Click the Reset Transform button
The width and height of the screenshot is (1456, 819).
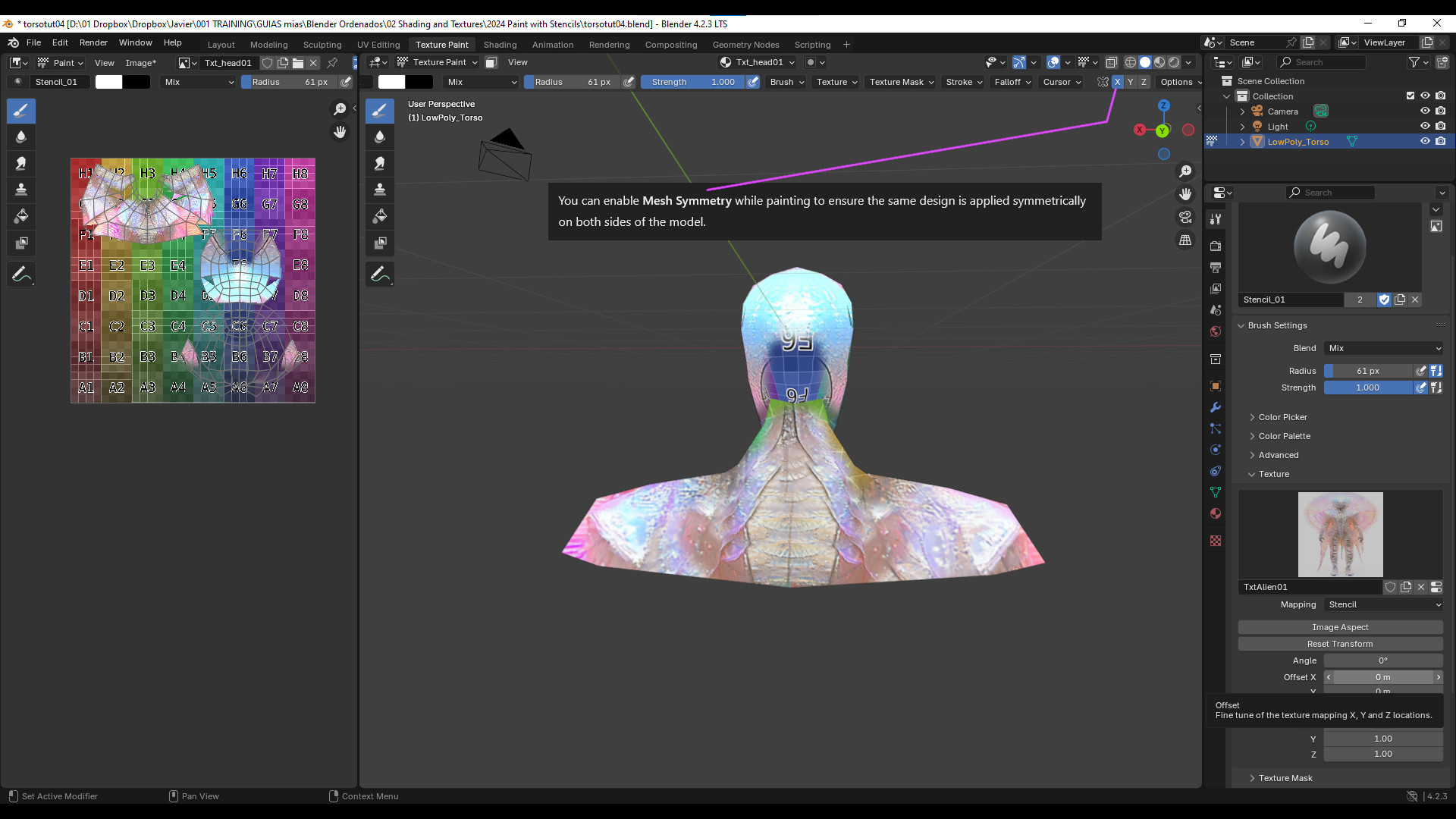coord(1340,644)
